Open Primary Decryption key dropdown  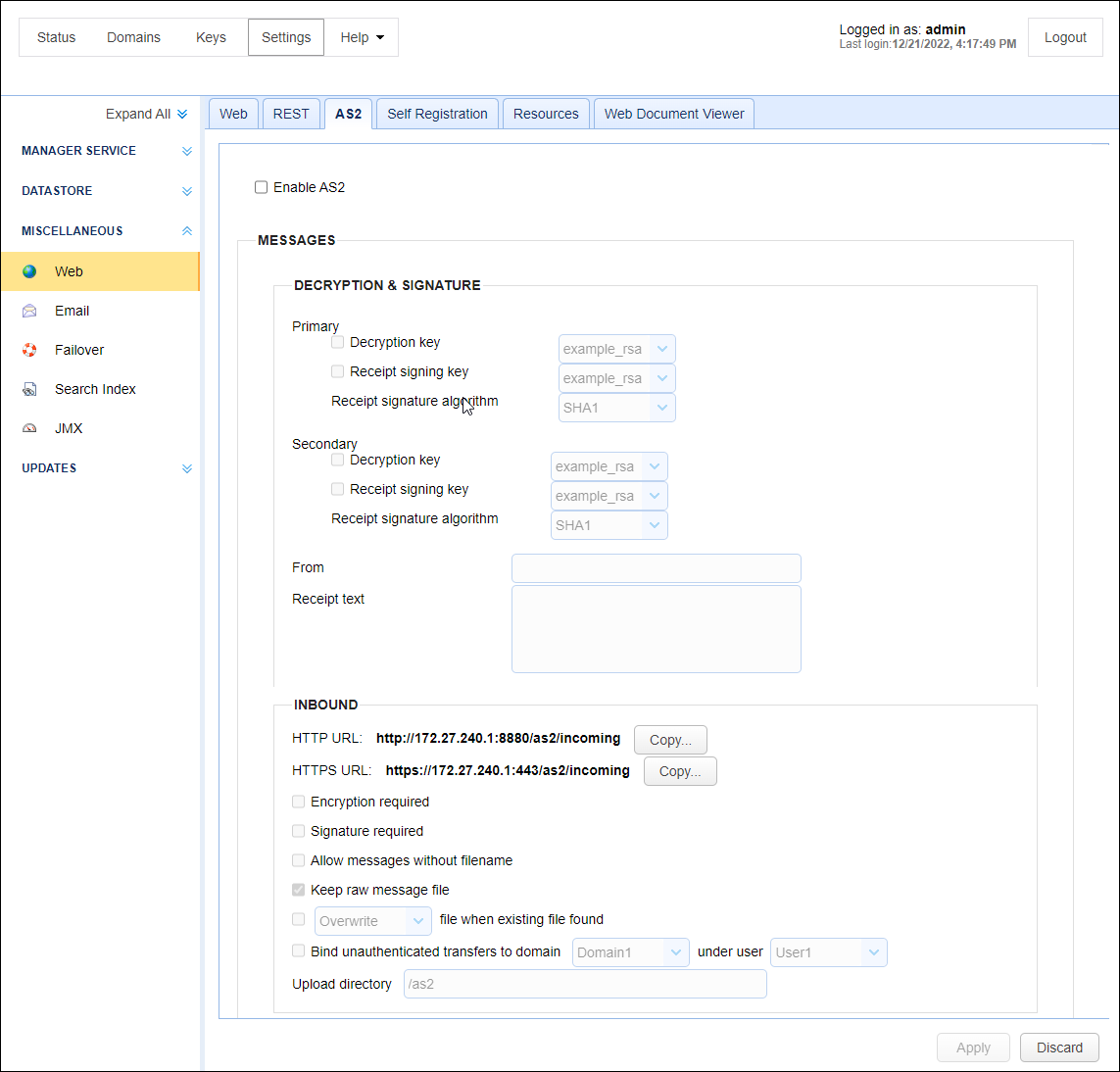click(617, 349)
